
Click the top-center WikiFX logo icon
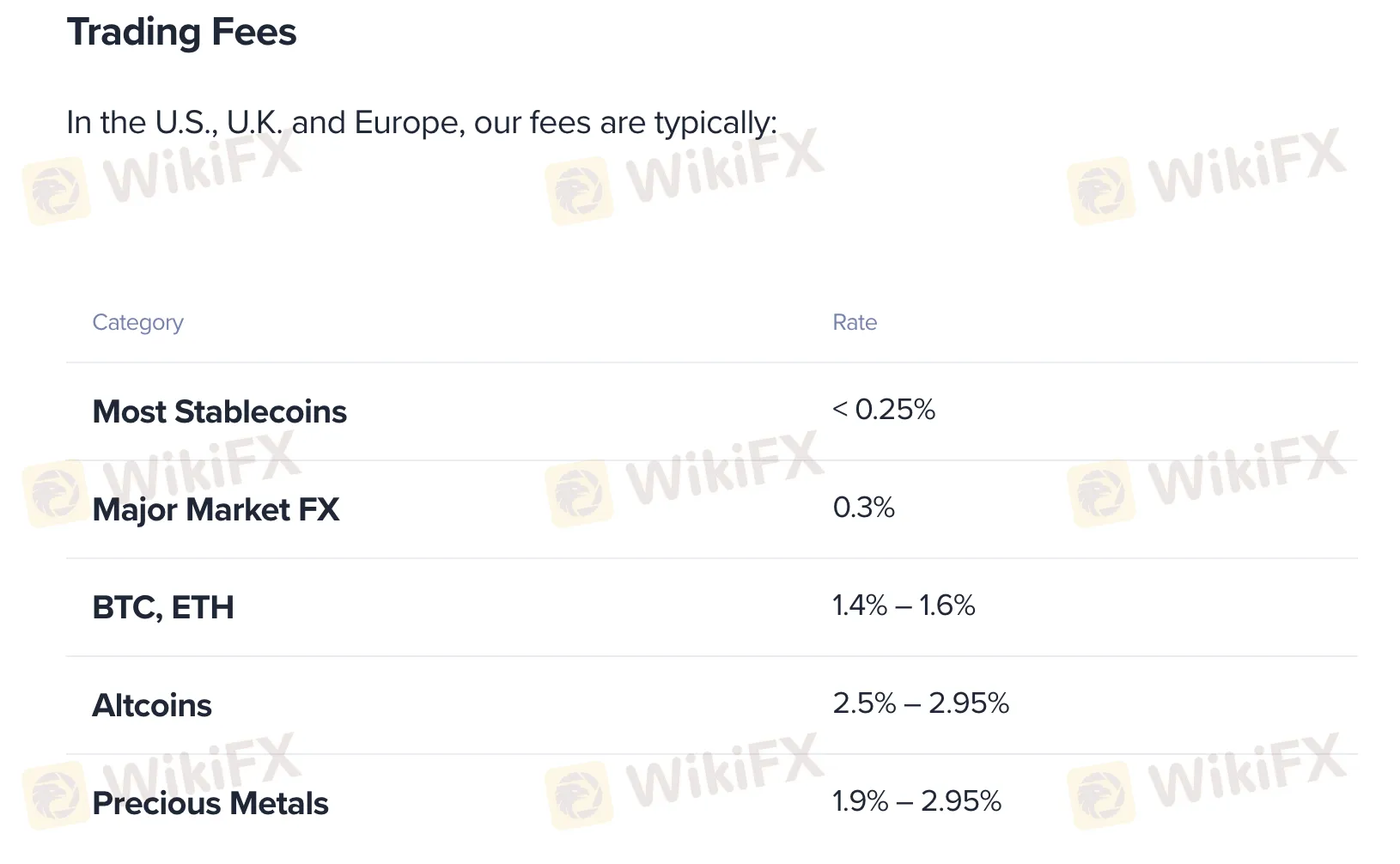pyautogui.click(x=579, y=192)
